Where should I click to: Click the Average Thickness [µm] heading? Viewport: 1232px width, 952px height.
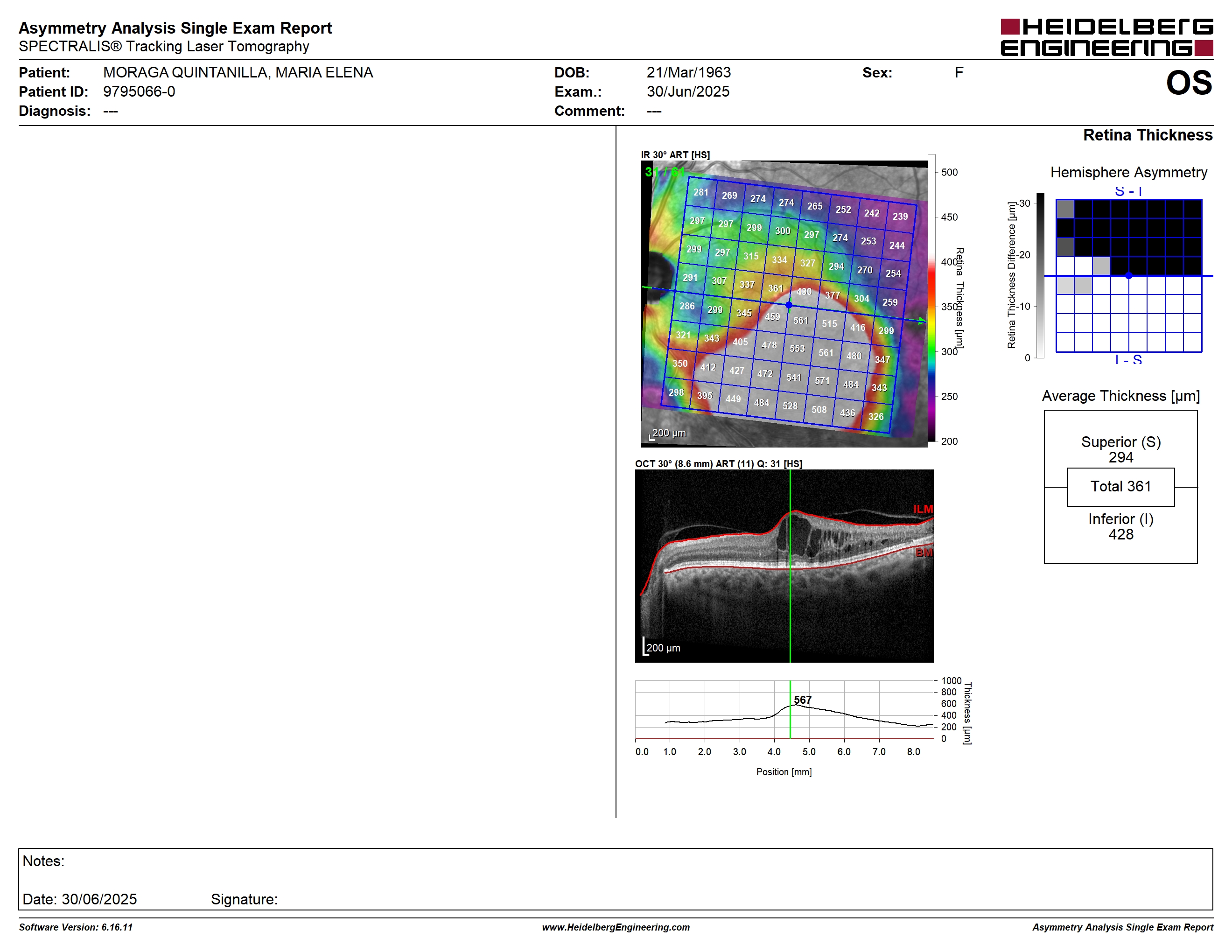[1121, 397]
